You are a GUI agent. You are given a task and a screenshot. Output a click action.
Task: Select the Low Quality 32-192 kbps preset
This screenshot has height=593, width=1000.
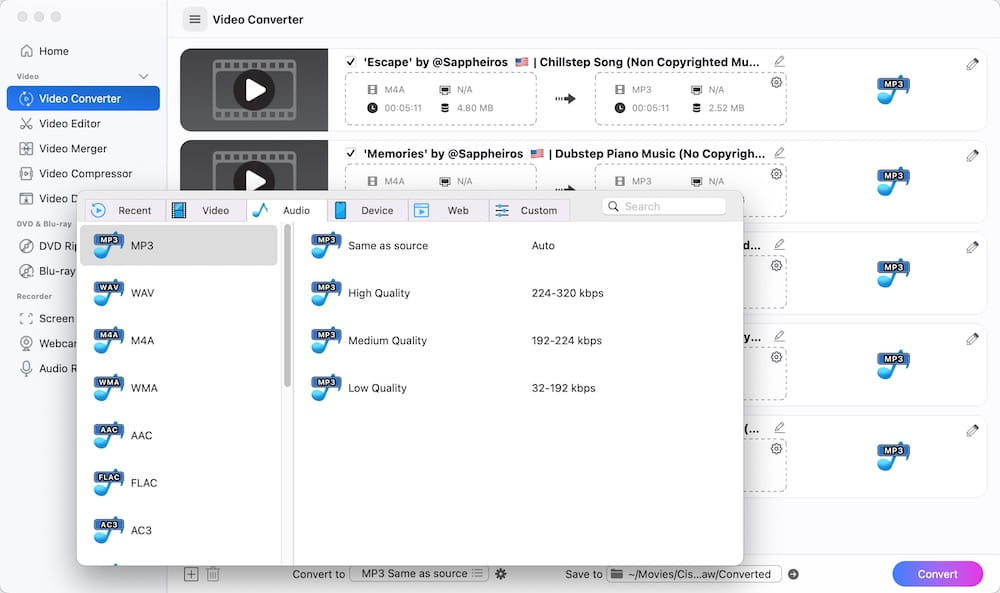pyautogui.click(x=518, y=388)
